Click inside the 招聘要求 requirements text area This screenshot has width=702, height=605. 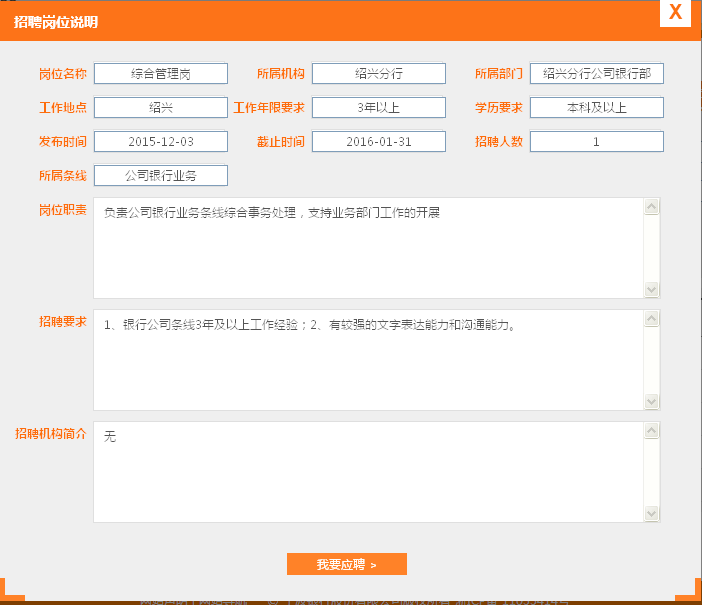click(368, 360)
